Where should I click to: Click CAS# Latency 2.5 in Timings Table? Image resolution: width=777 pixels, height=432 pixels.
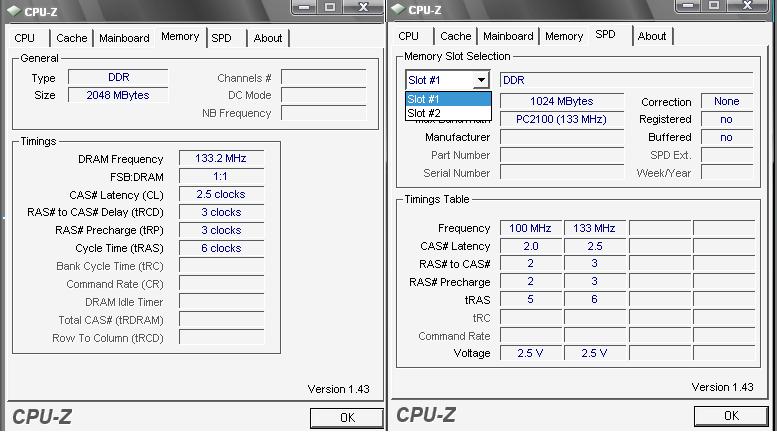coord(595,246)
